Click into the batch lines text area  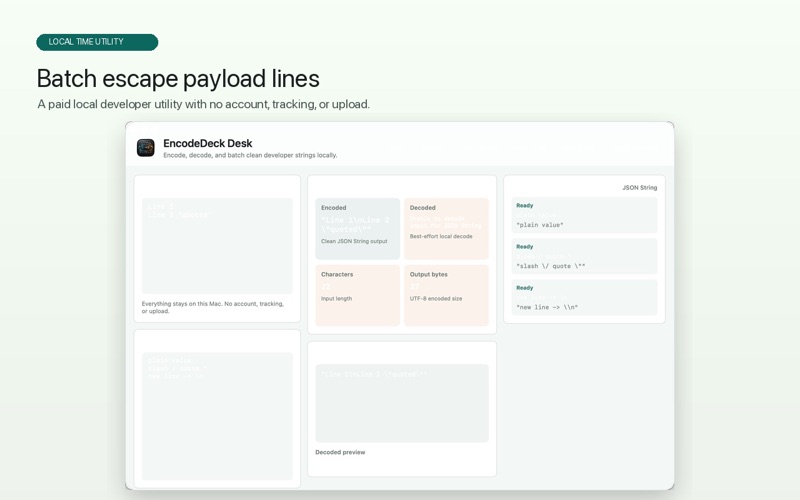click(217, 416)
